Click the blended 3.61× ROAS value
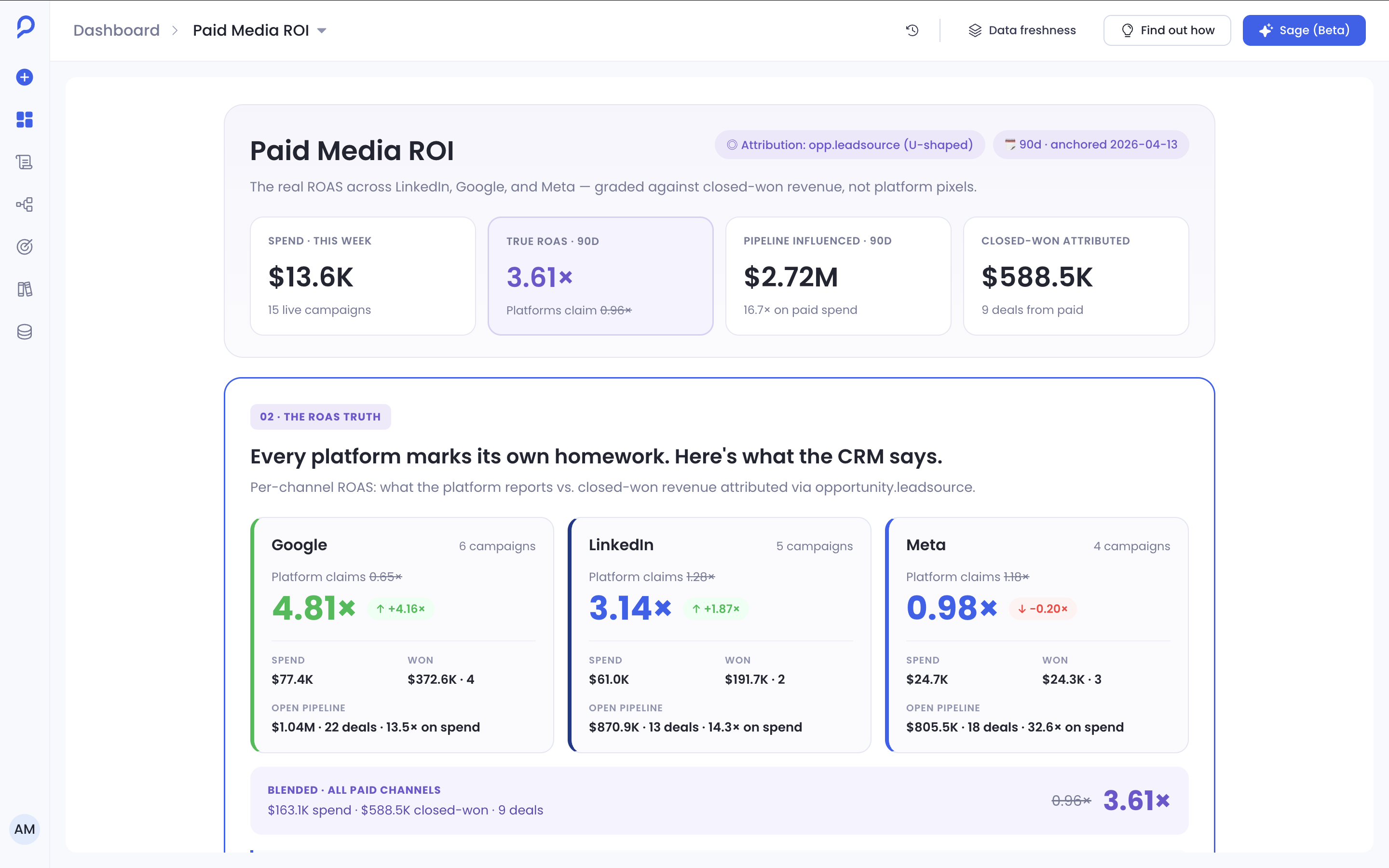Screen dimensions: 1389x868 pos(1136,800)
